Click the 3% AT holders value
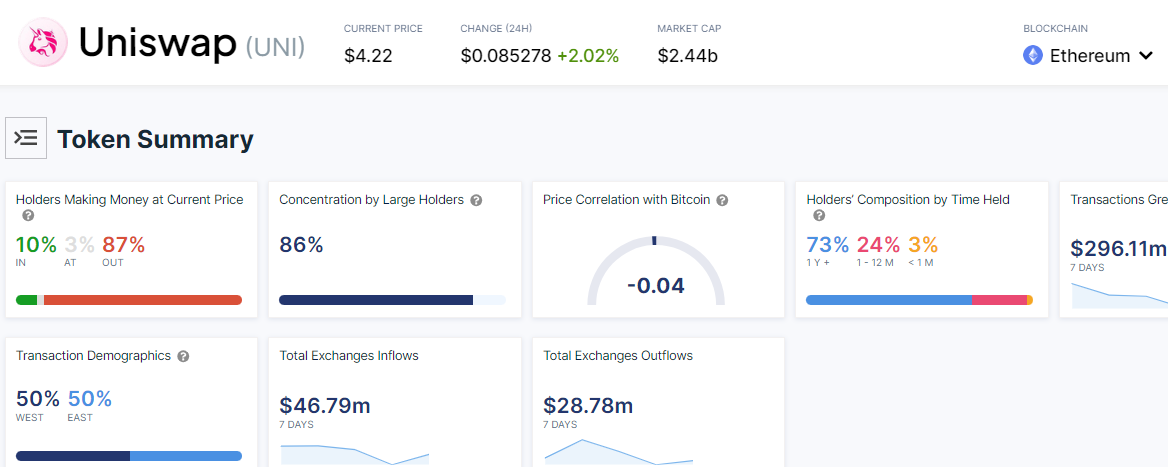1168x467 pixels. pos(79,244)
